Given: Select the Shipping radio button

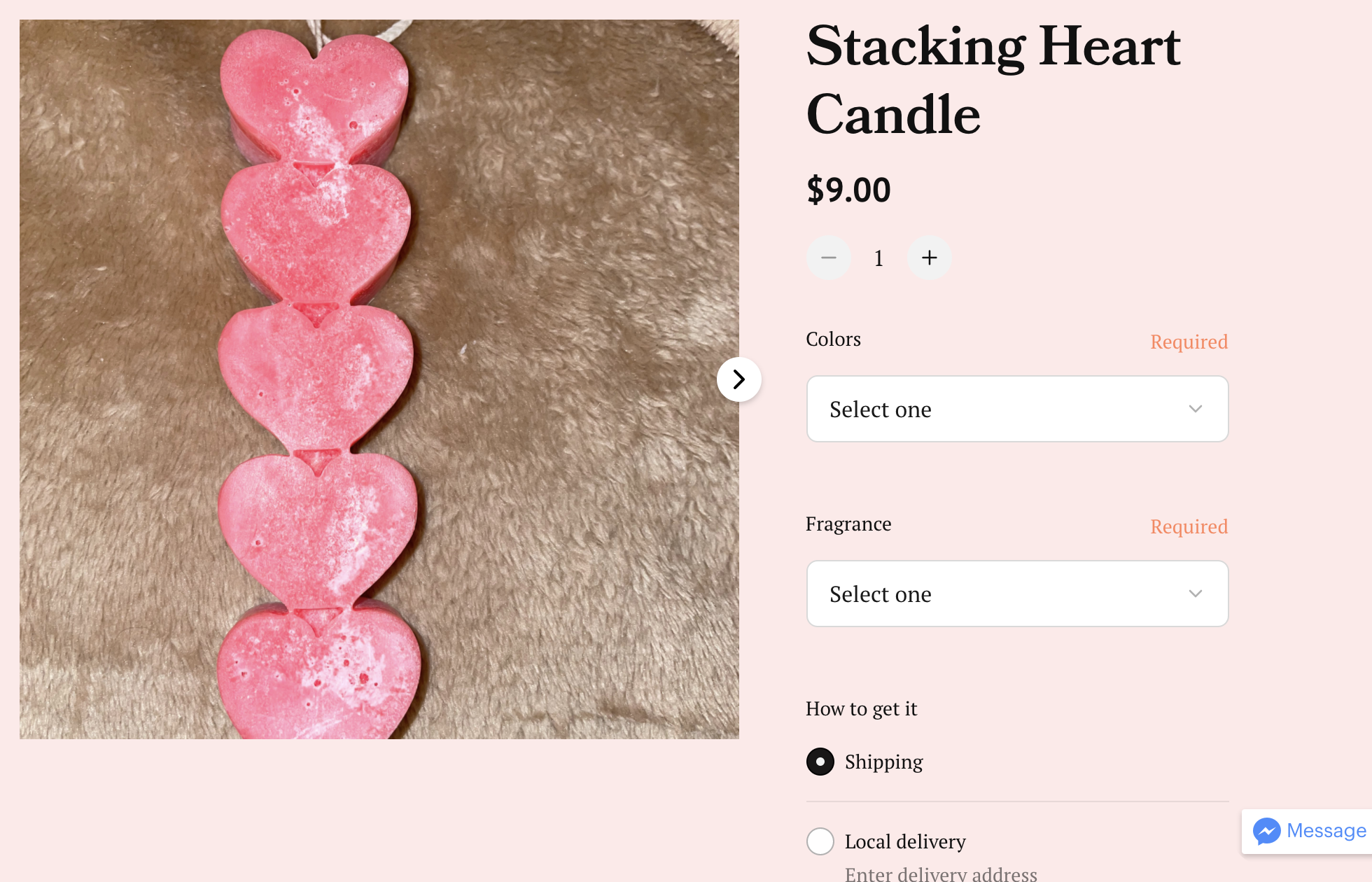Looking at the screenshot, I should tap(820, 762).
